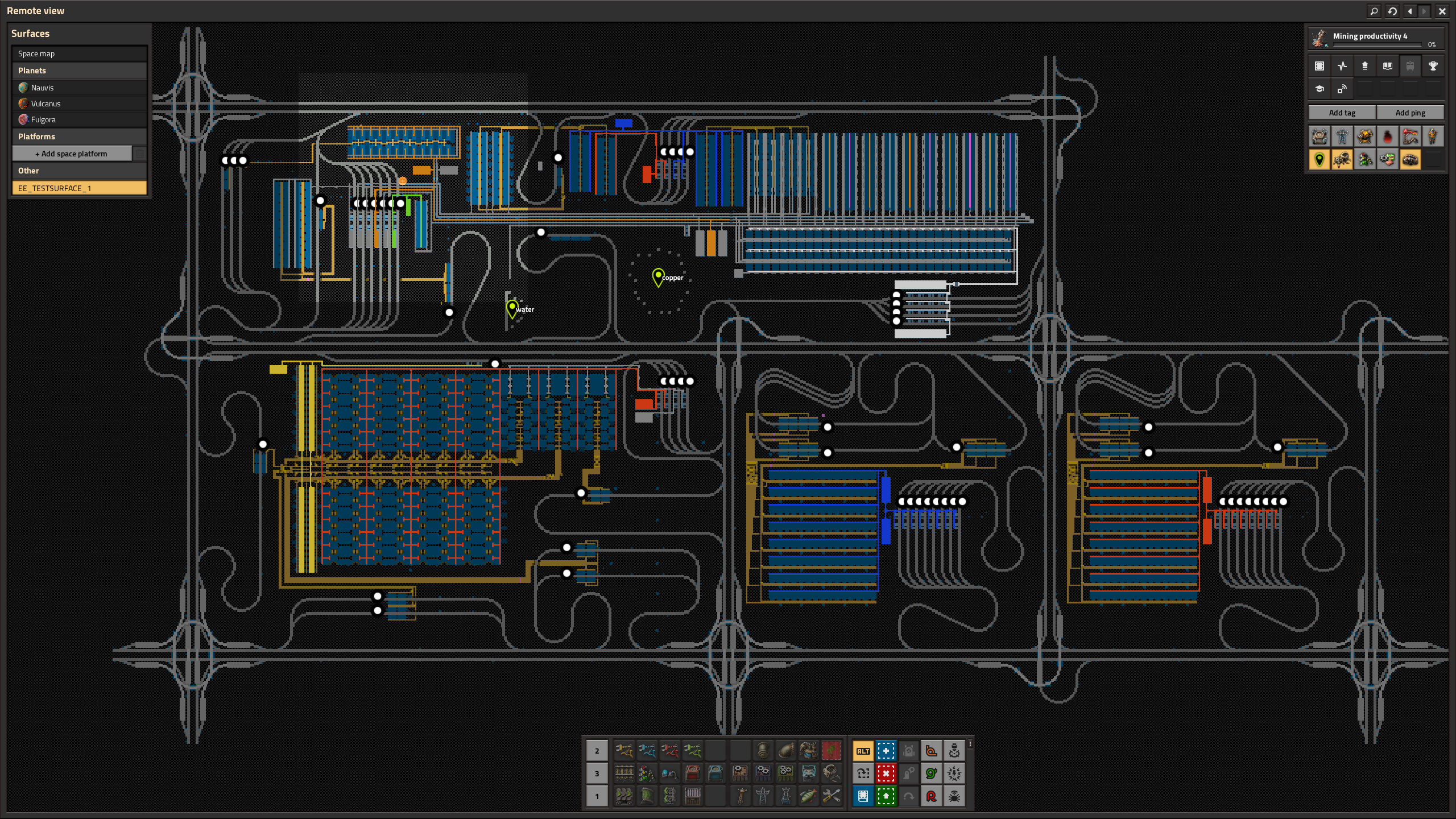This screenshot has width=1456, height=819.
Task: Toggle recipe icons overlay (gear and circuit)
Action: [1388, 159]
